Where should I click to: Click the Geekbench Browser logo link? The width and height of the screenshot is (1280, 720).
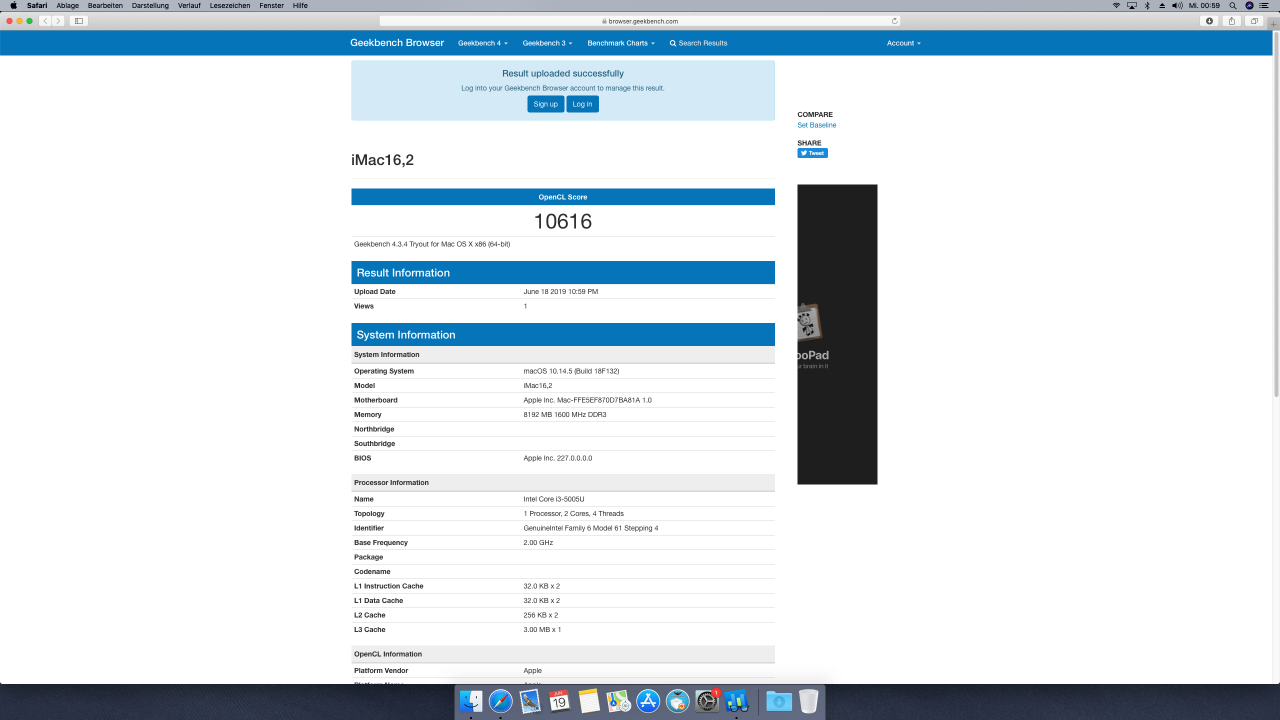(x=397, y=43)
